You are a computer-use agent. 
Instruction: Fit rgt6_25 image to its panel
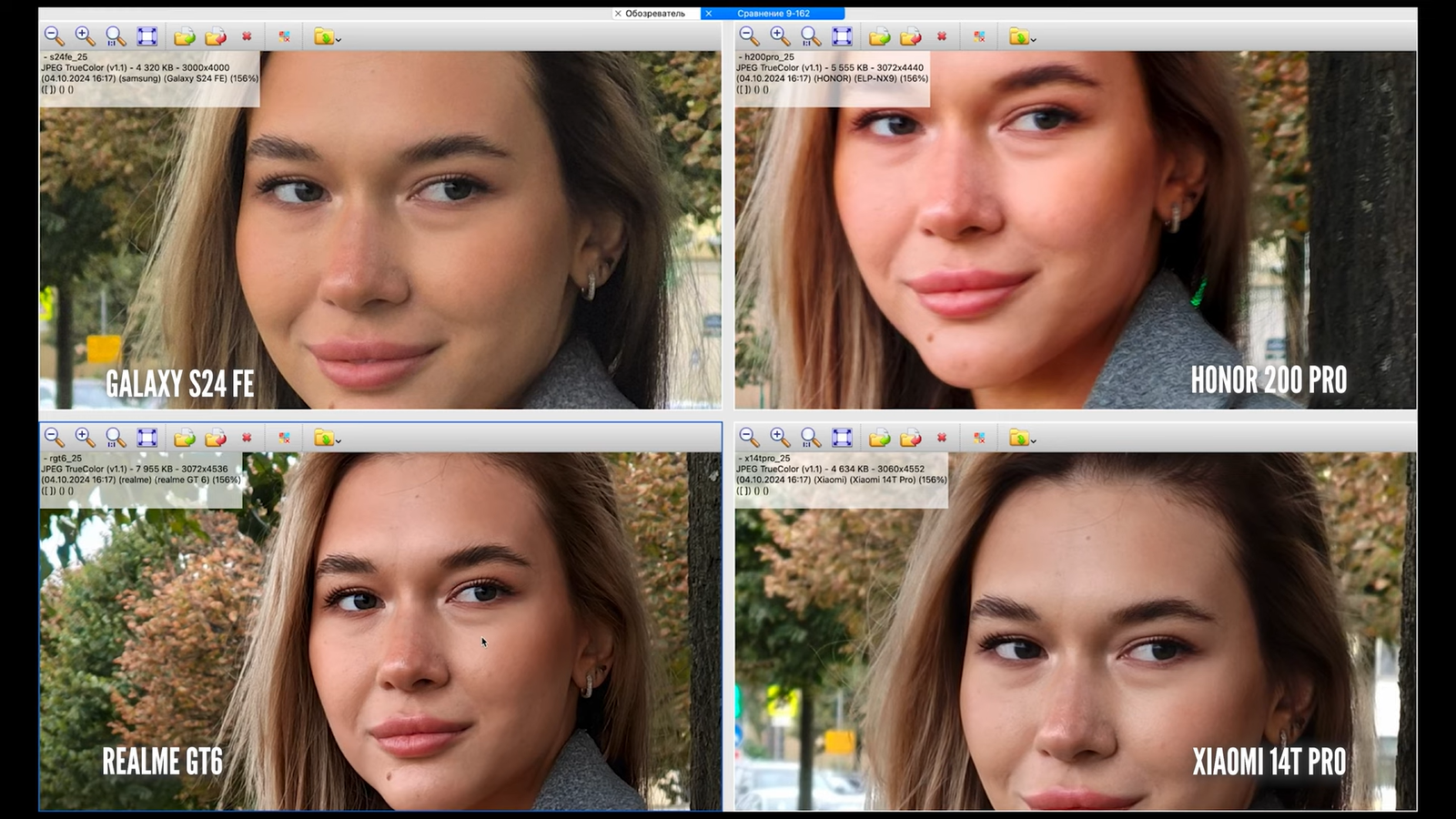[x=147, y=438]
